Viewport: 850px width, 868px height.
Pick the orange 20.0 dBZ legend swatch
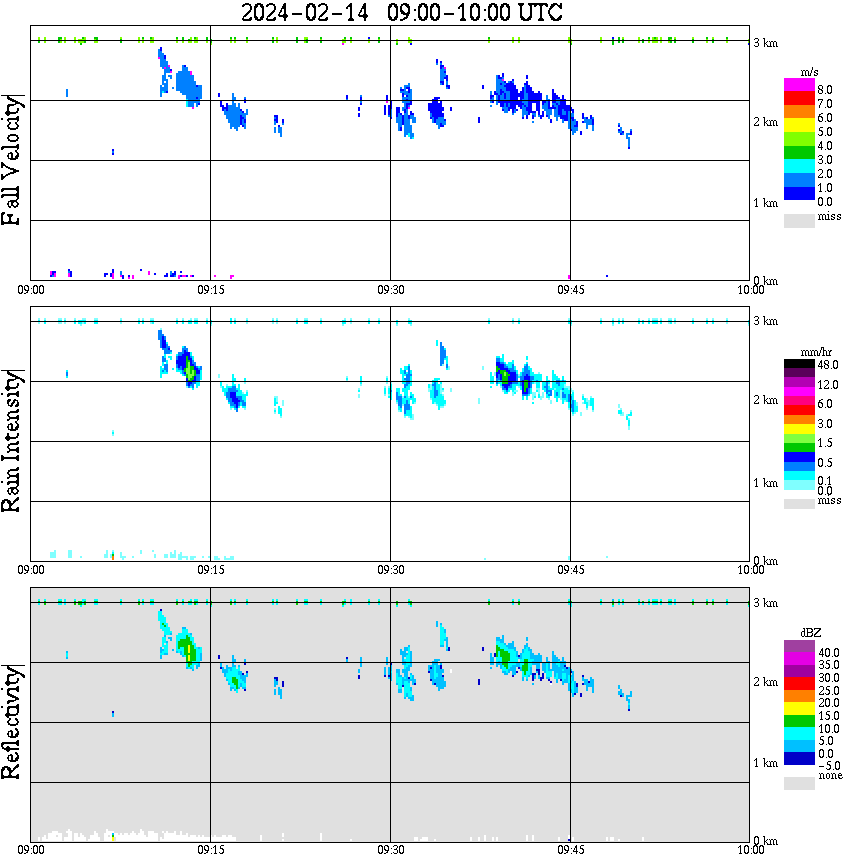coord(799,696)
